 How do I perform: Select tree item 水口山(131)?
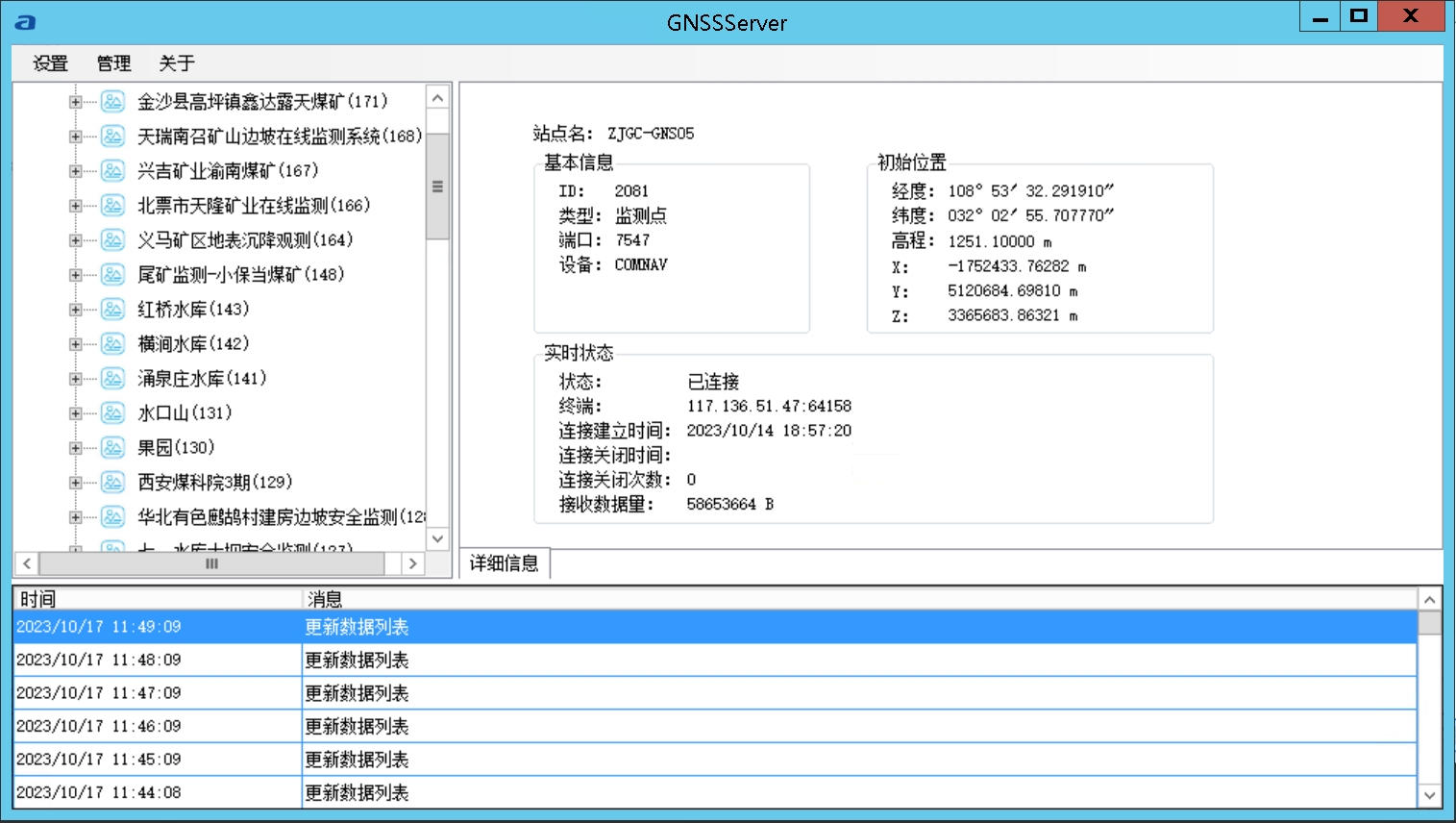pyautogui.click(x=185, y=412)
